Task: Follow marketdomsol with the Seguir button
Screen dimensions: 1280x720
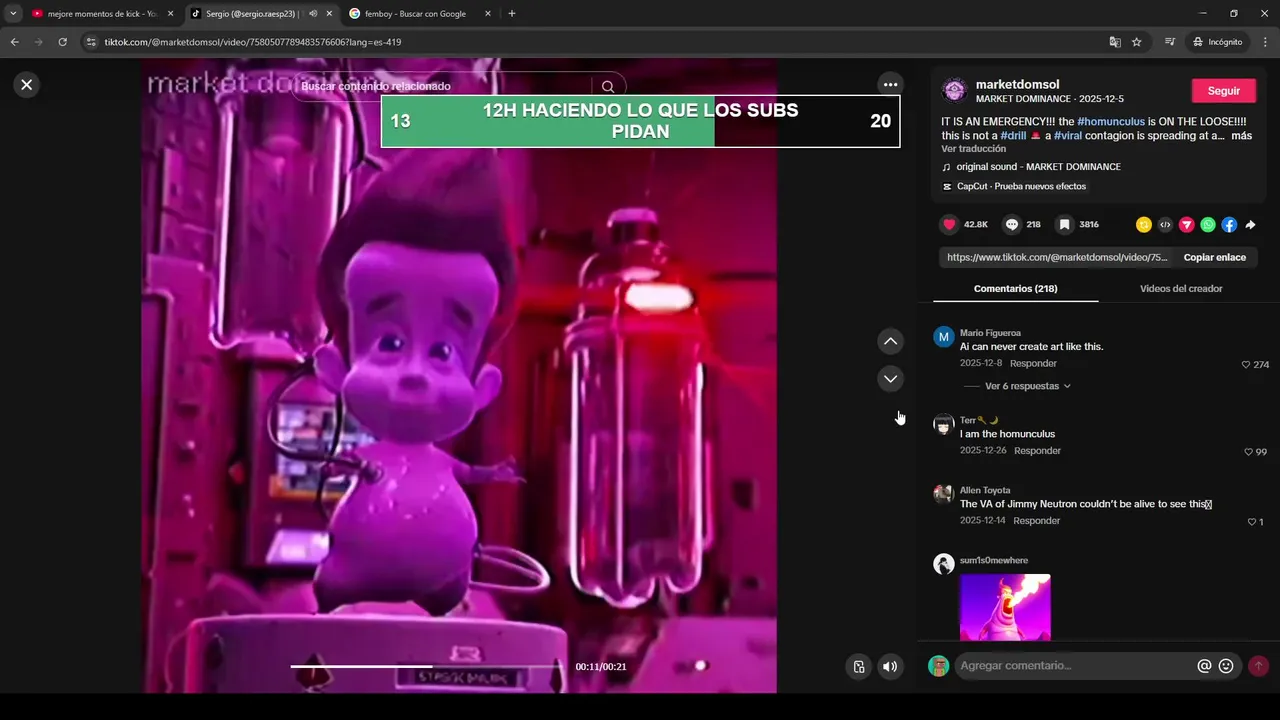Action: click(x=1224, y=91)
